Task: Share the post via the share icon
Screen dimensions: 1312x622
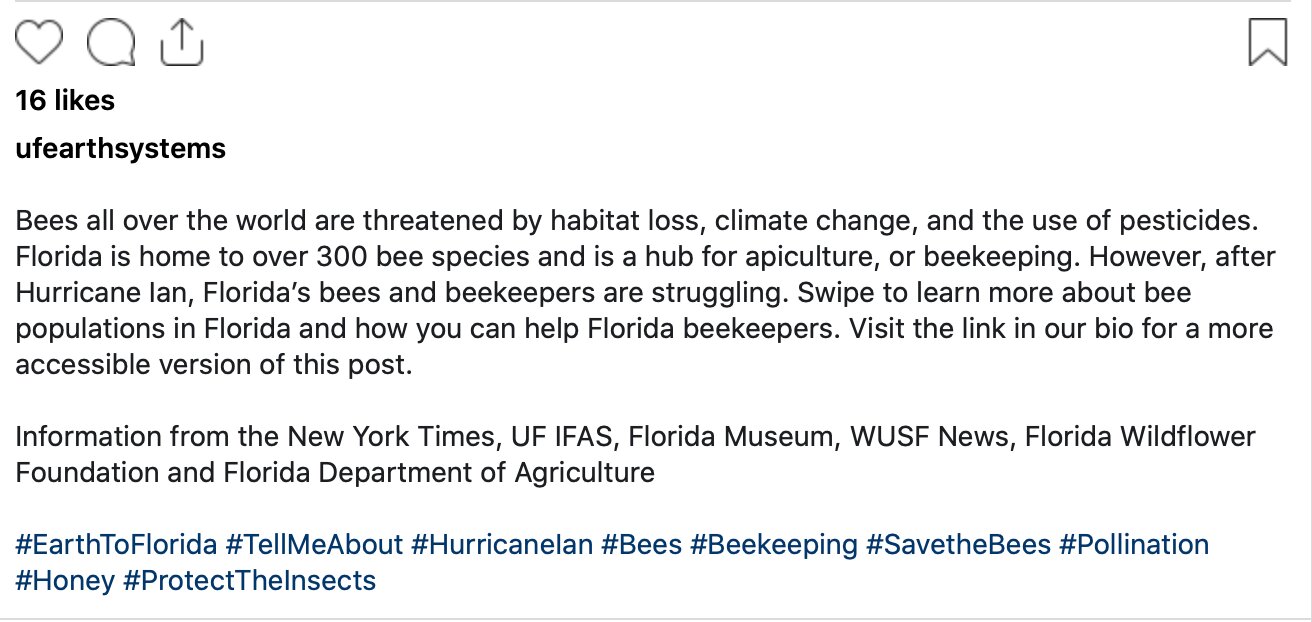Action: click(182, 42)
